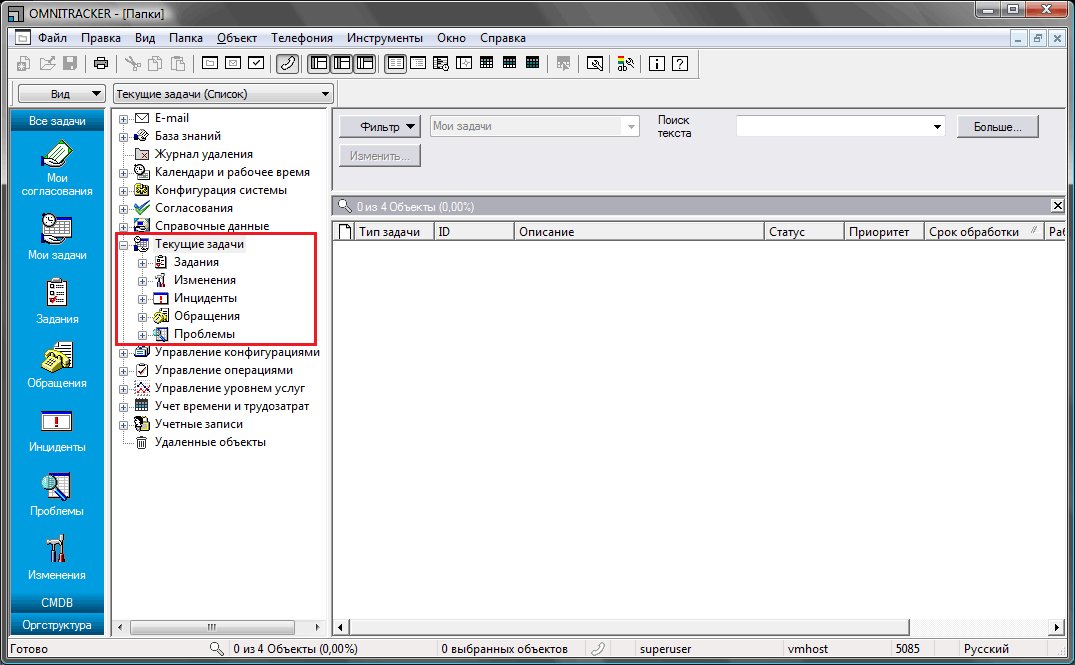Click the magnifier icon in status bar
This screenshot has height=665, width=1075.
[217, 649]
